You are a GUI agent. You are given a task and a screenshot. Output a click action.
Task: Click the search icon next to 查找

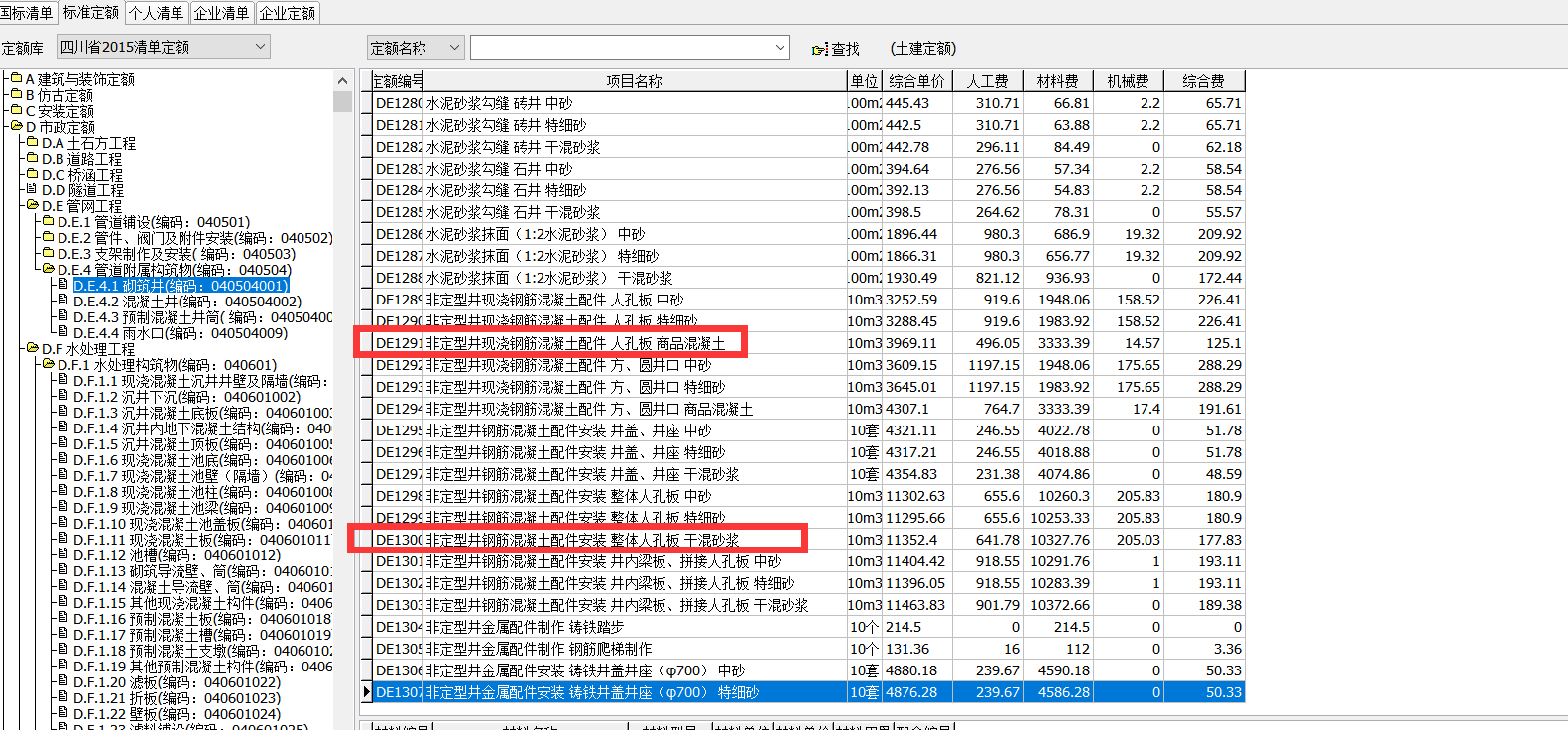tap(819, 49)
